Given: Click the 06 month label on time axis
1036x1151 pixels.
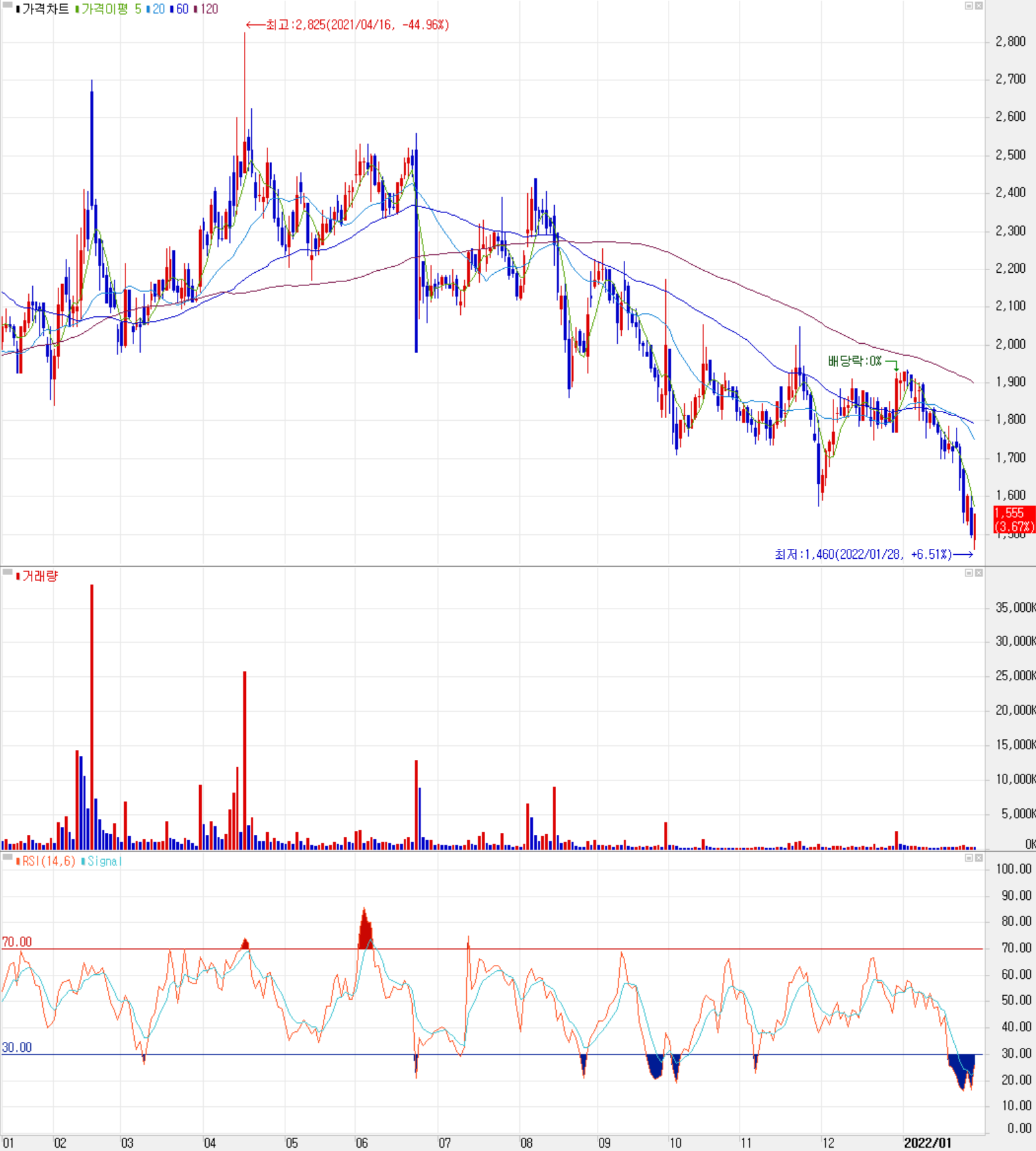Looking at the screenshot, I should [362, 1142].
